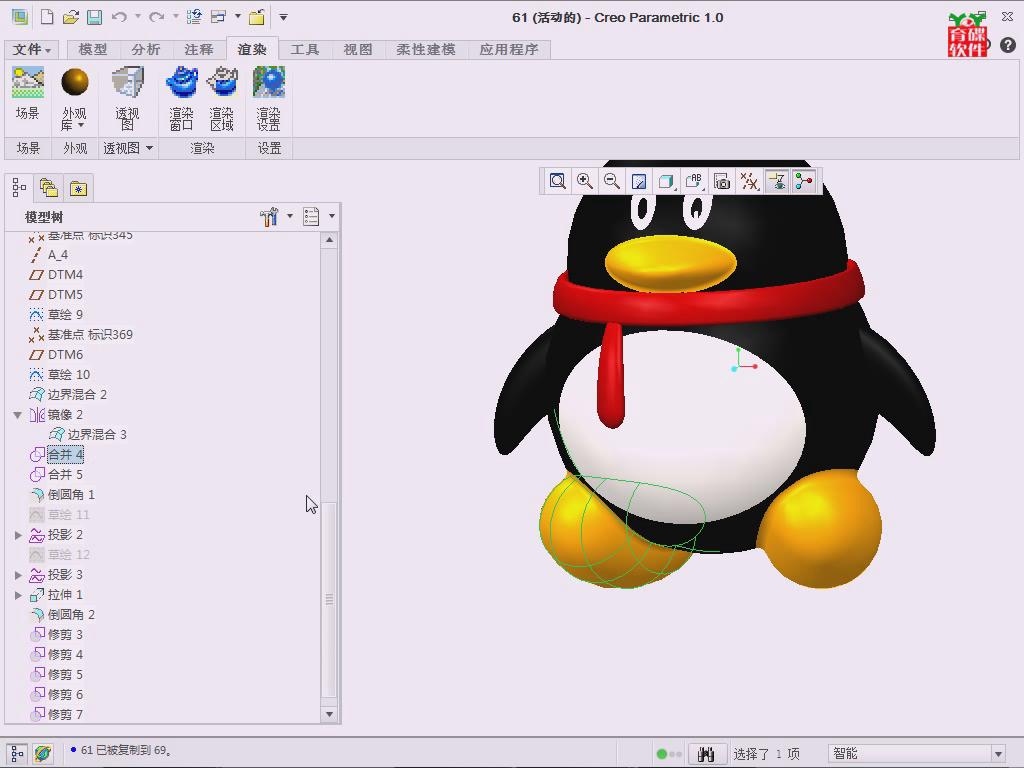Click the Windows switch icon in quick toolbar
This screenshot has height=768, width=1024.
(x=218, y=17)
